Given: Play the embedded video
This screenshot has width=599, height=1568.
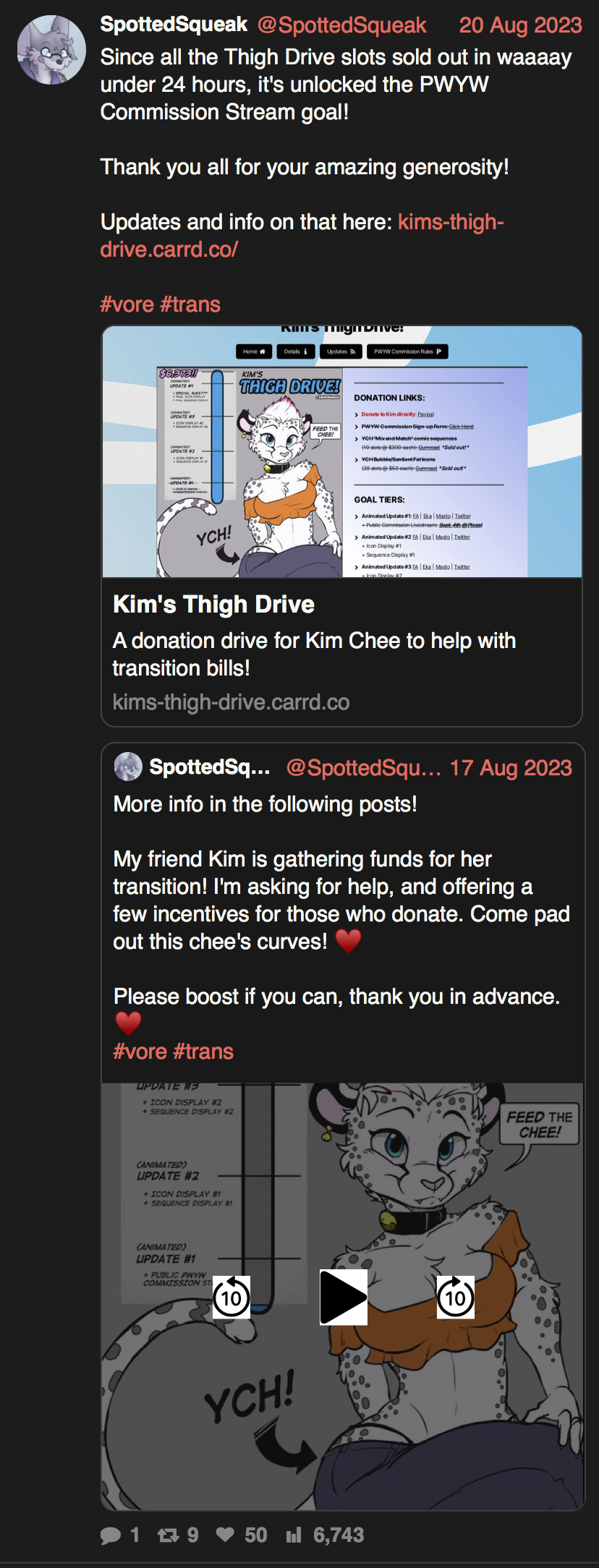Looking at the screenshot, I should [344, 1298].
